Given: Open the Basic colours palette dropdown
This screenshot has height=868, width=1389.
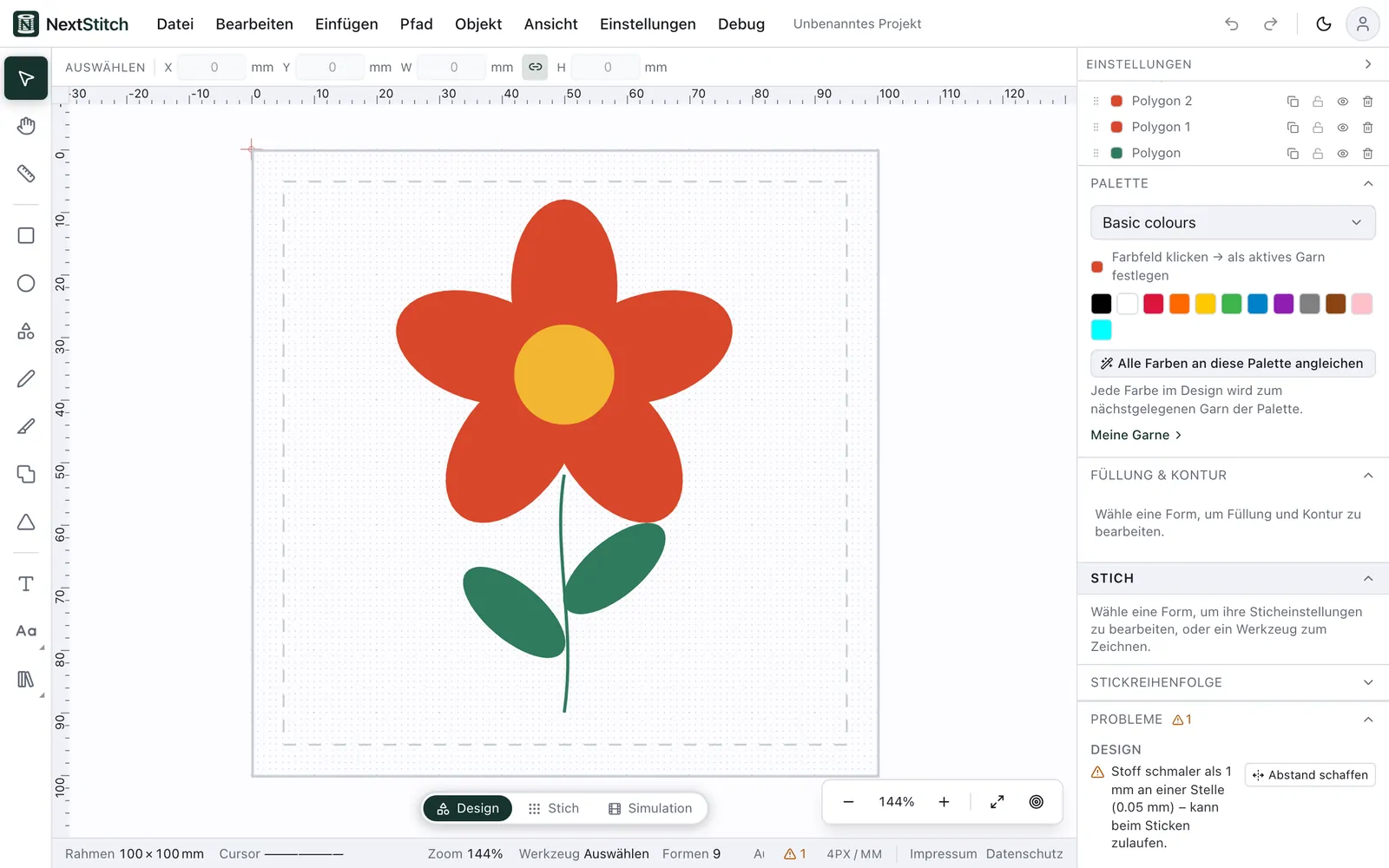Looking at the screenshot, I should point(1233,223).
